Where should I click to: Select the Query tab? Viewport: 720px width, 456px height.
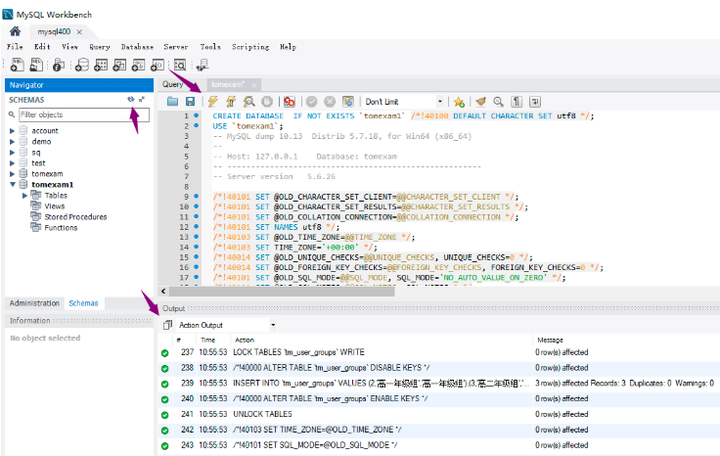[173, 84]
